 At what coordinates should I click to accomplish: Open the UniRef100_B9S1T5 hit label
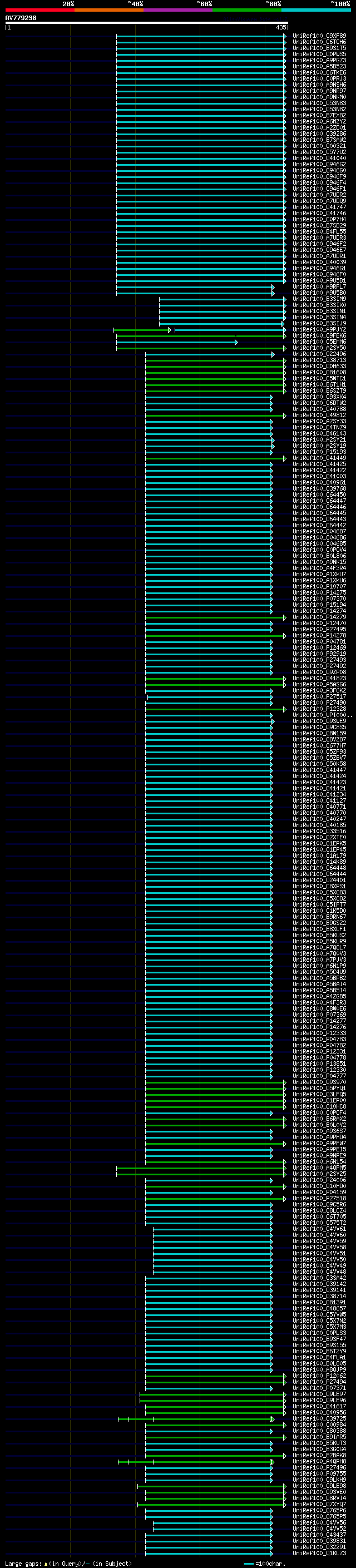click(319, 48)
